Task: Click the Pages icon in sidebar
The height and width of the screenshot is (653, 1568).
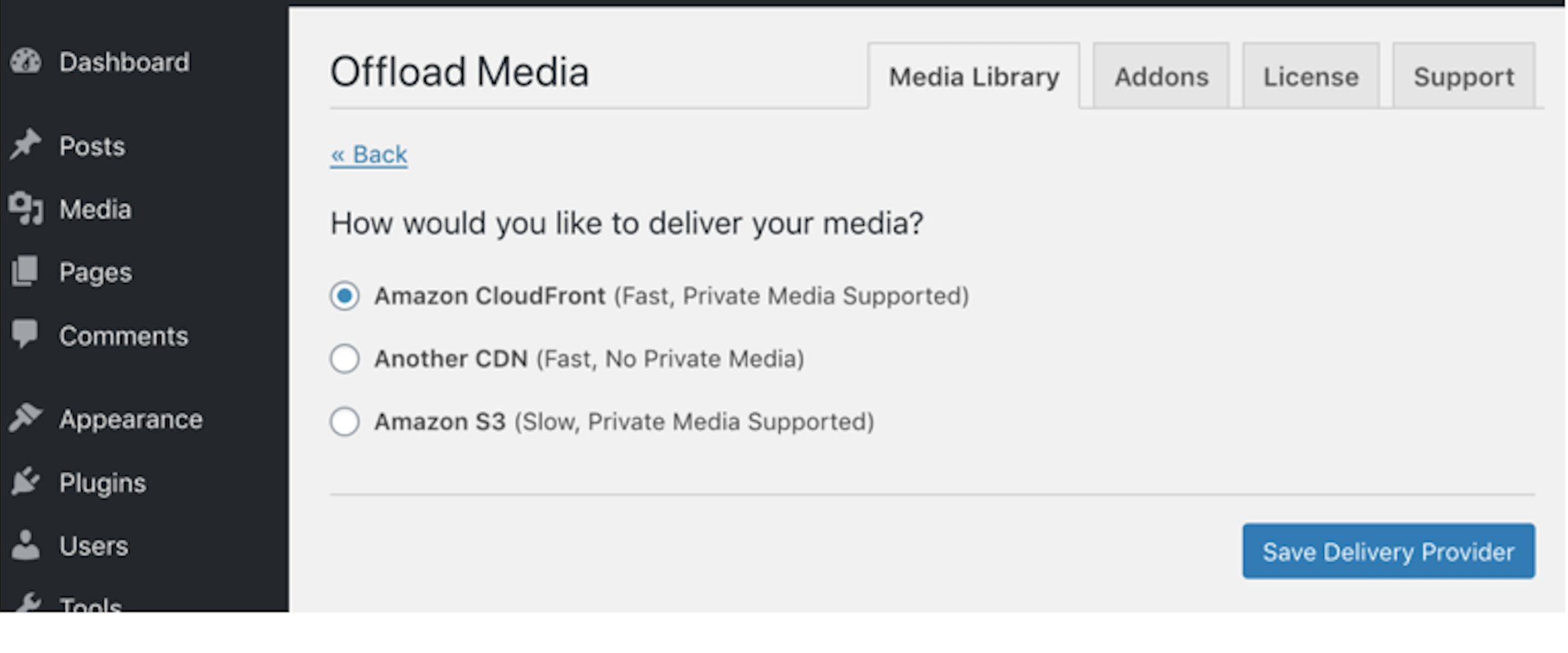Action: click(x=26, y=272)
